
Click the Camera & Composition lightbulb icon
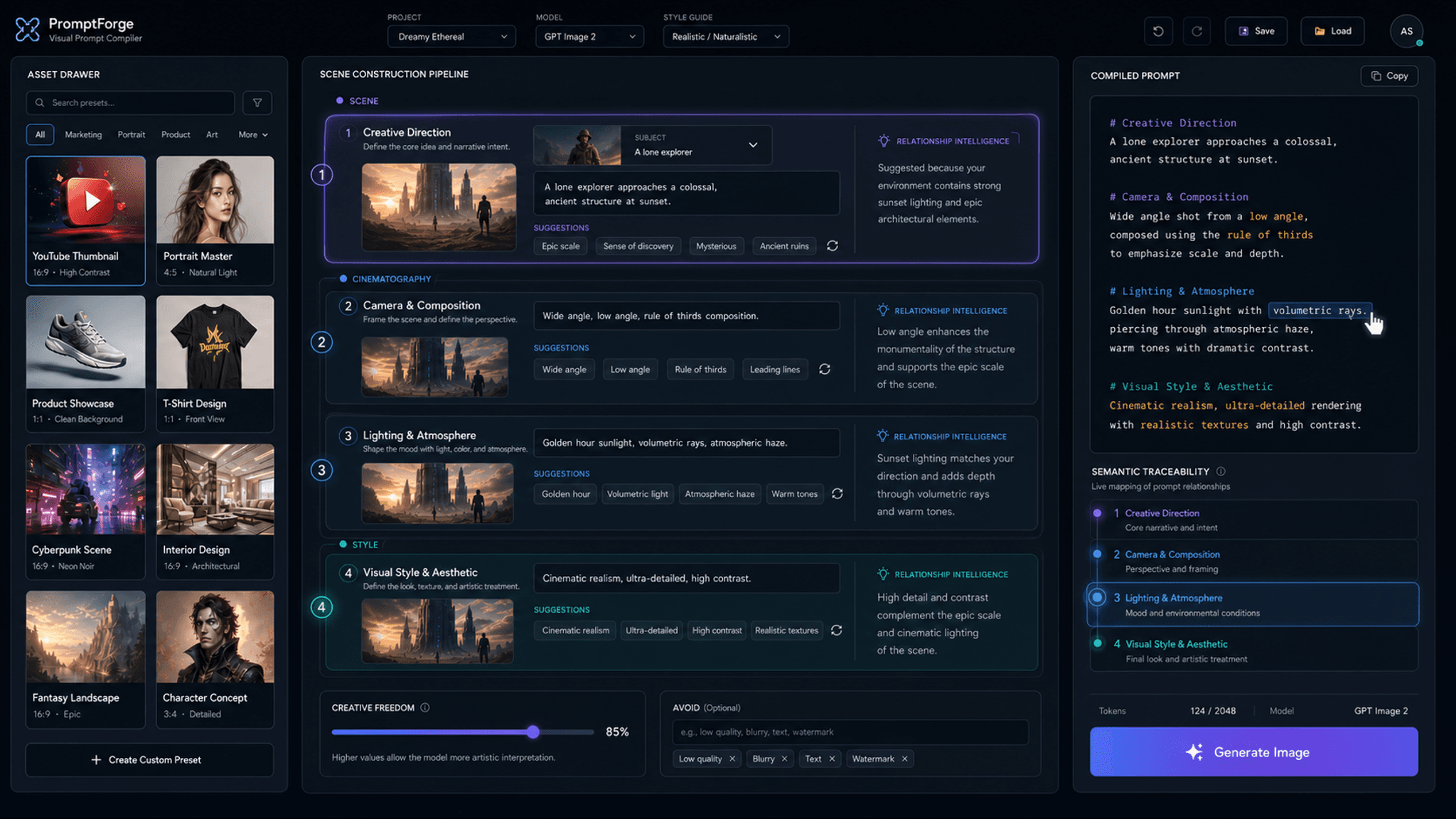click(x=883, y=310)
